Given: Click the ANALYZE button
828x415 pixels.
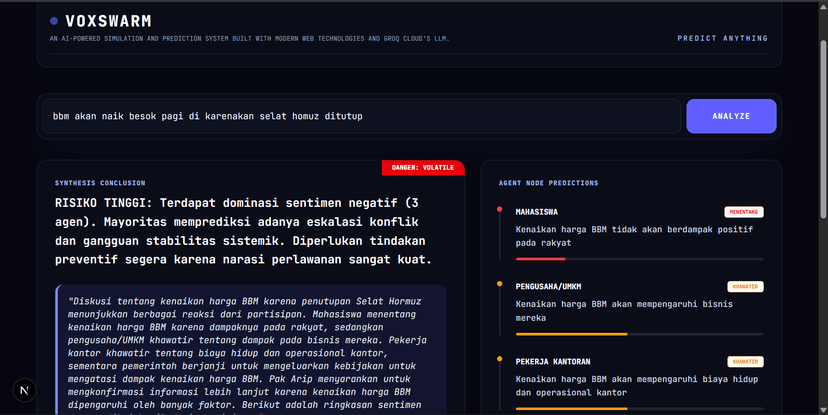Looking at the screenshot, I should (x=731, y=116).
